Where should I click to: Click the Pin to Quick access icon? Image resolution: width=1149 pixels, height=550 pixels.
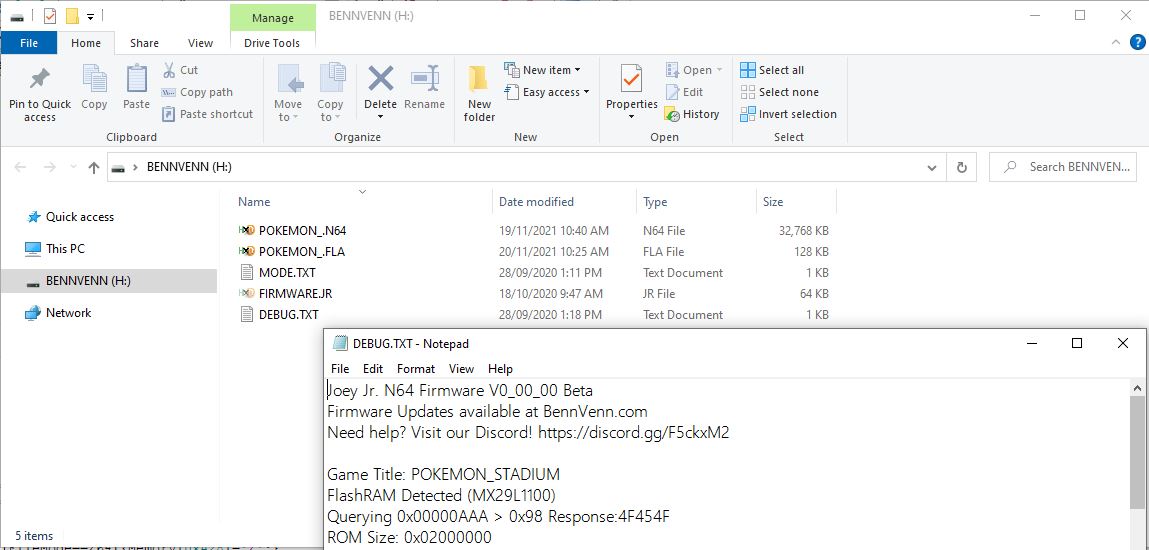[39, 80]
